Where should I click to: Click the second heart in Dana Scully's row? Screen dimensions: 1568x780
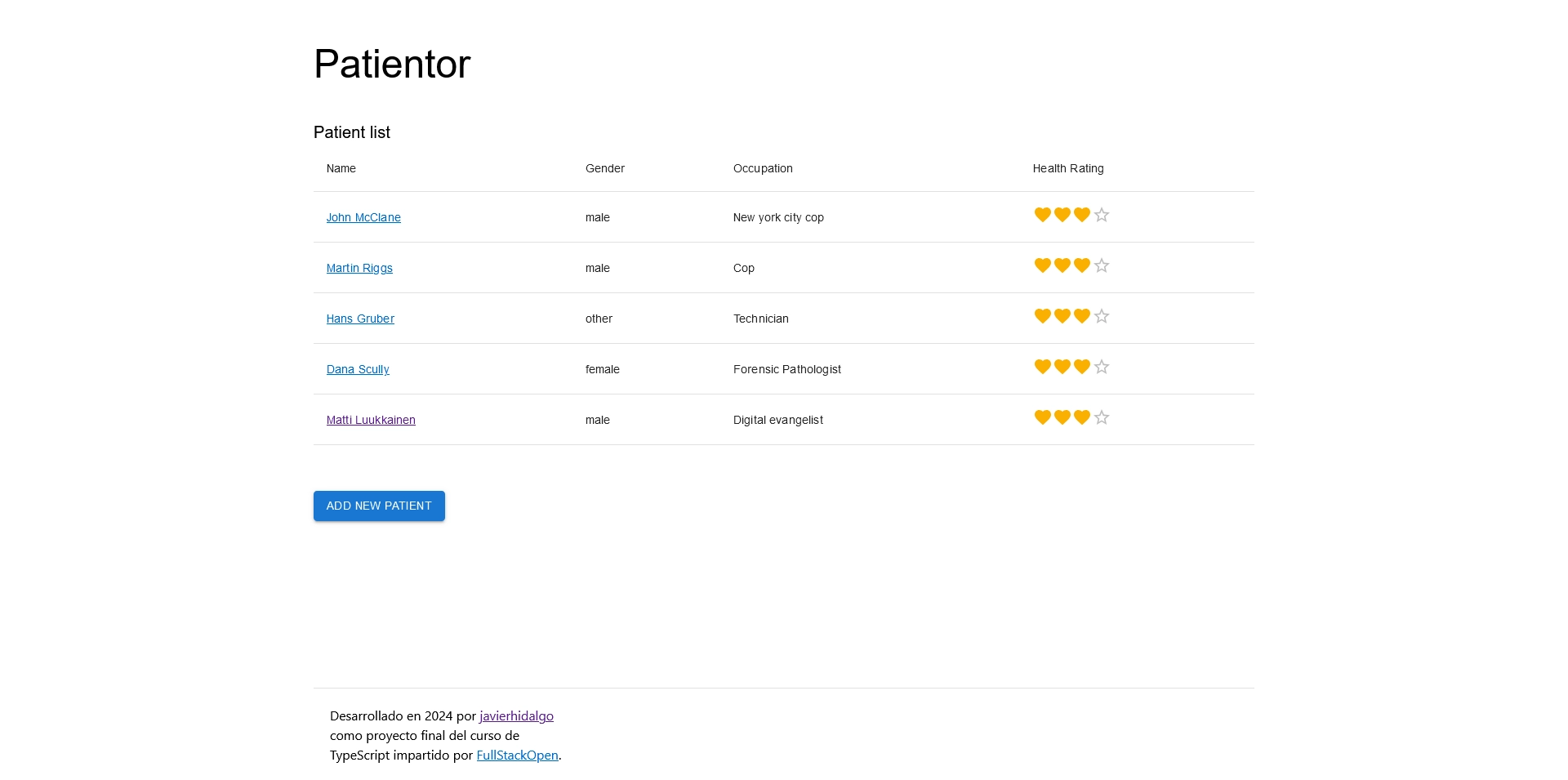coord(1062,367)
